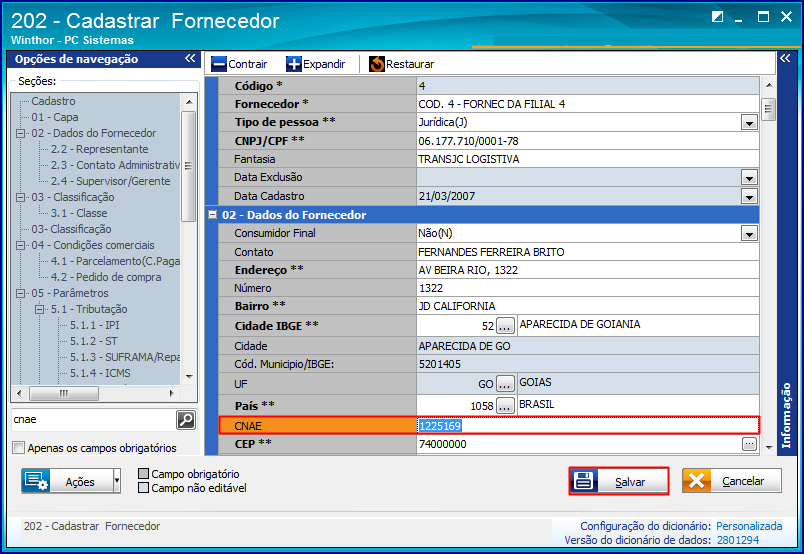804x554 pixels.
Task: Click the Contrair toolbar button
Action: click(239, 64)
